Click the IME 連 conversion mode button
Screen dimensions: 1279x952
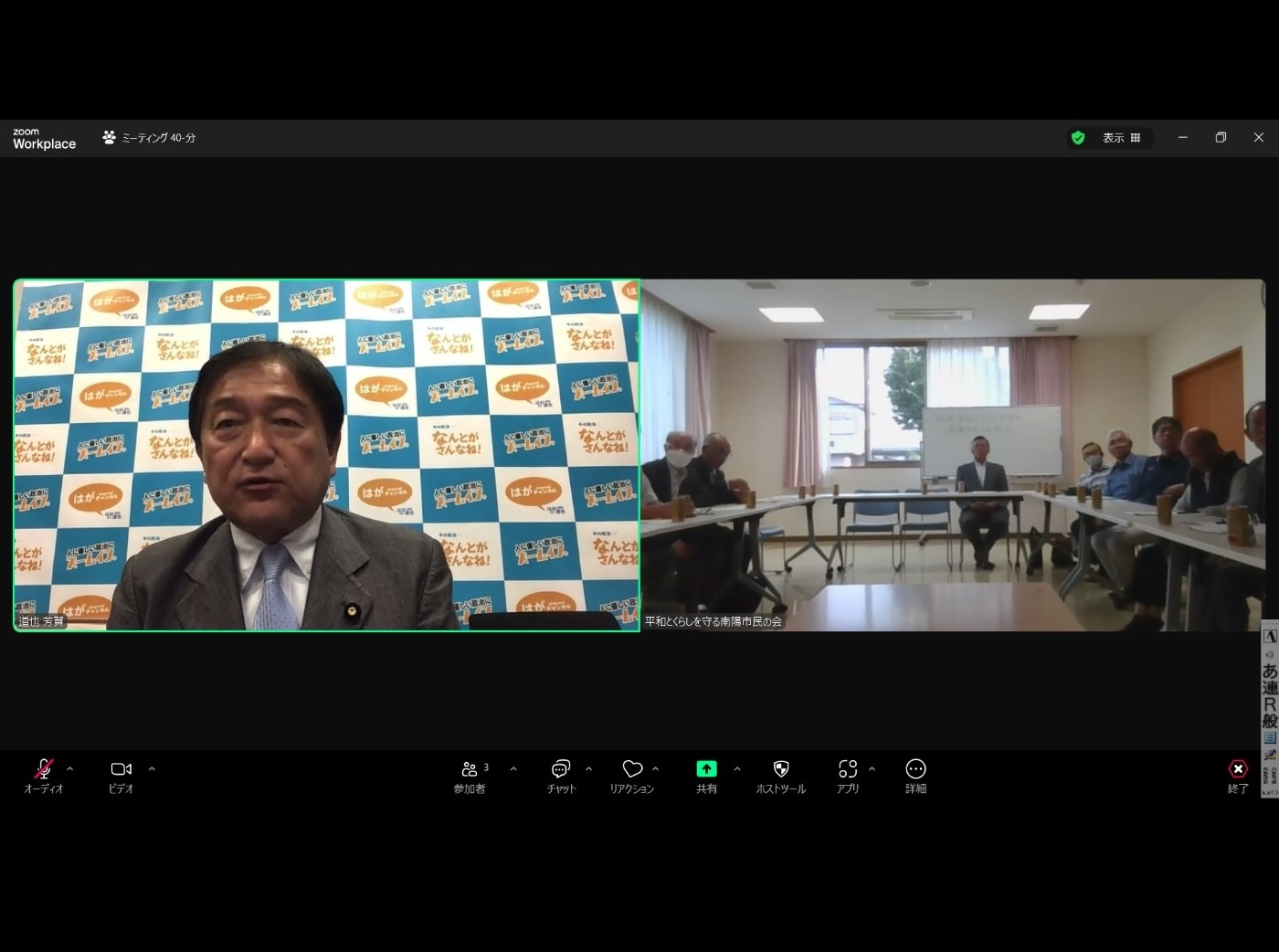coord(1270,687)
